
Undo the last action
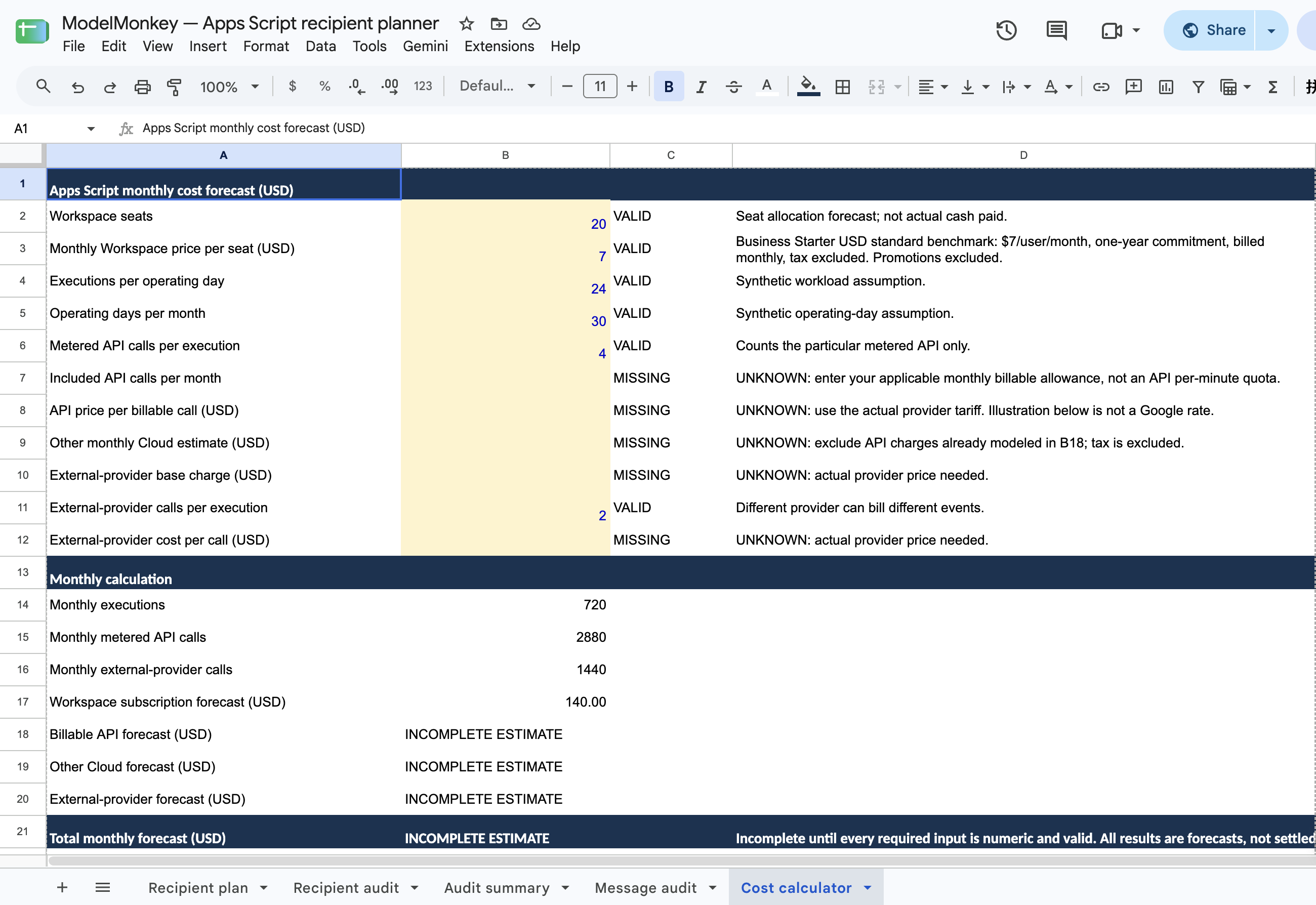pyautogui.click(x=77, y=87)
